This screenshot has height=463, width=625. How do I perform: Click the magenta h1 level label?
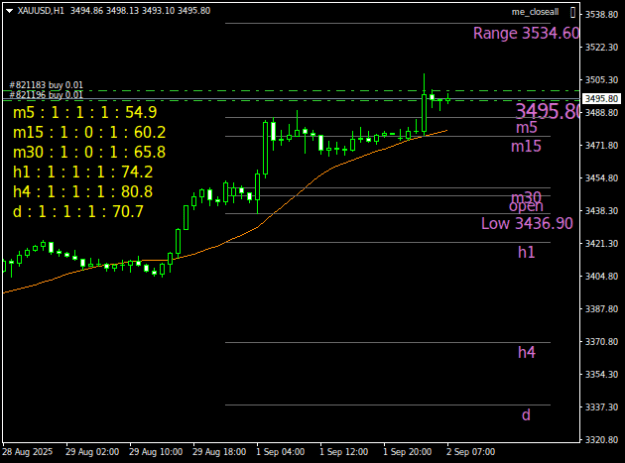[x=526, y=252]
